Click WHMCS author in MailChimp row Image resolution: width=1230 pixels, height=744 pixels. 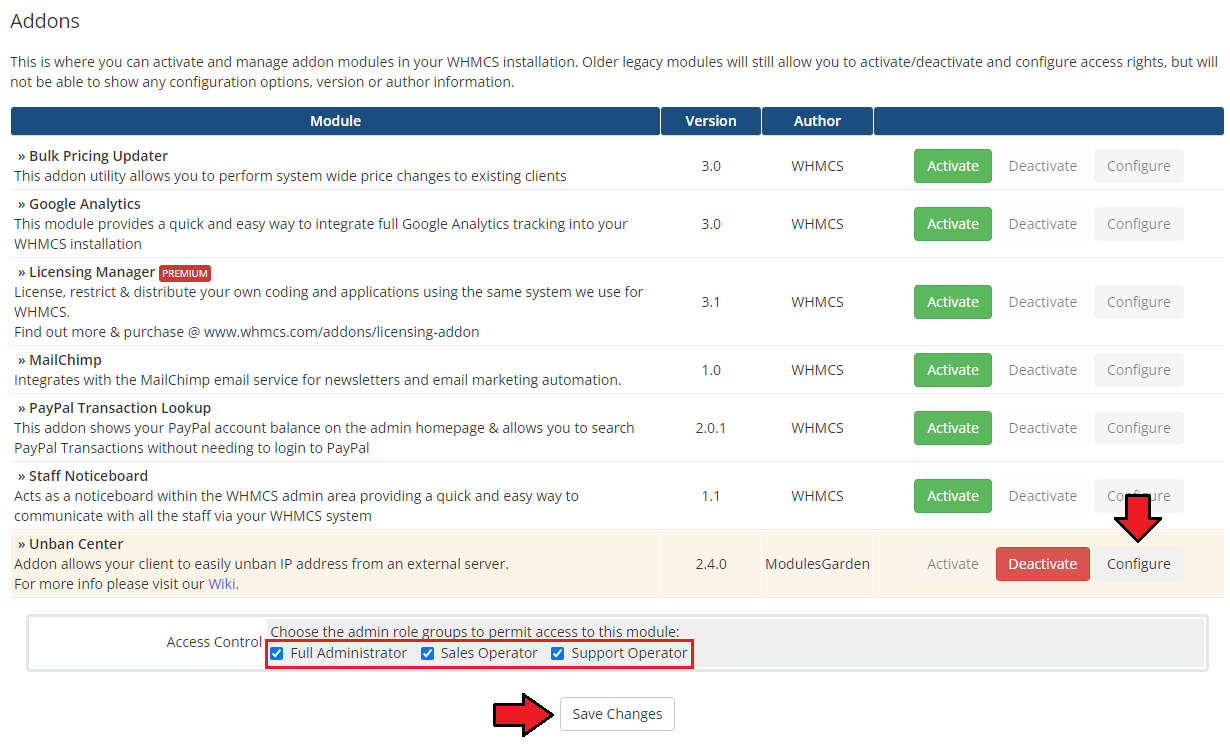point(817,370)
